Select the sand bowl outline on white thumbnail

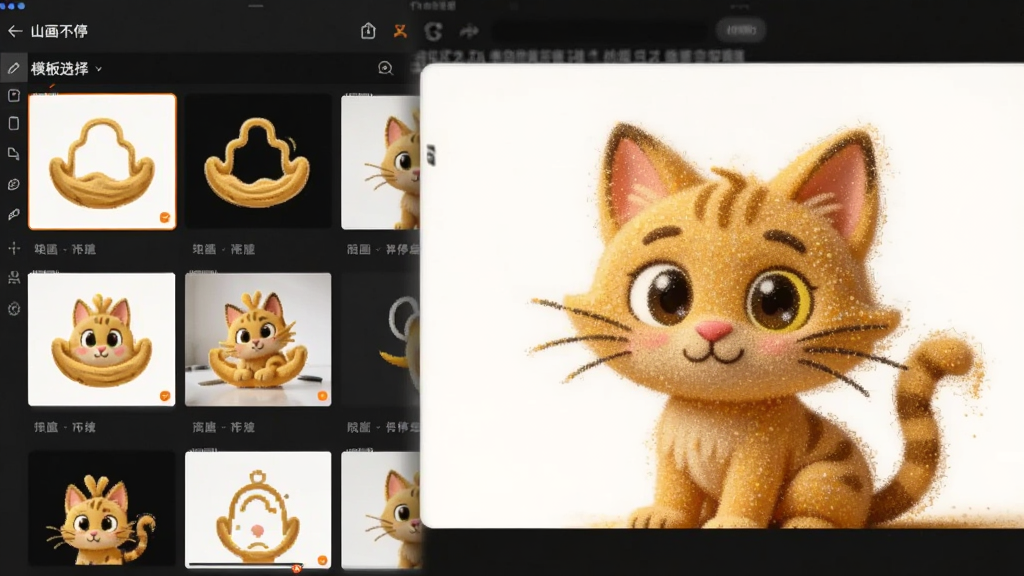point(103,161)
